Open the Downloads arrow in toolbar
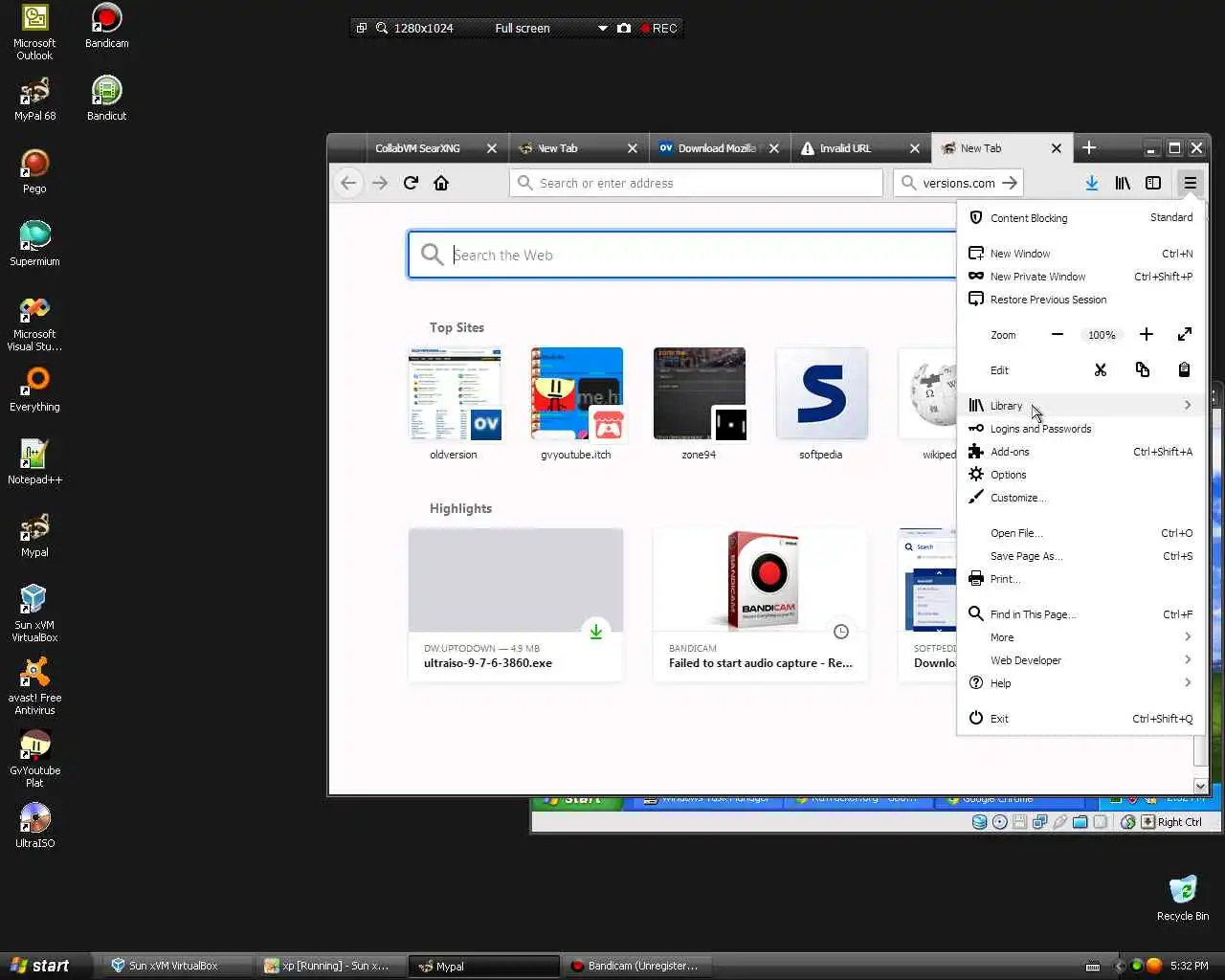 click(x=1092, y=183)
